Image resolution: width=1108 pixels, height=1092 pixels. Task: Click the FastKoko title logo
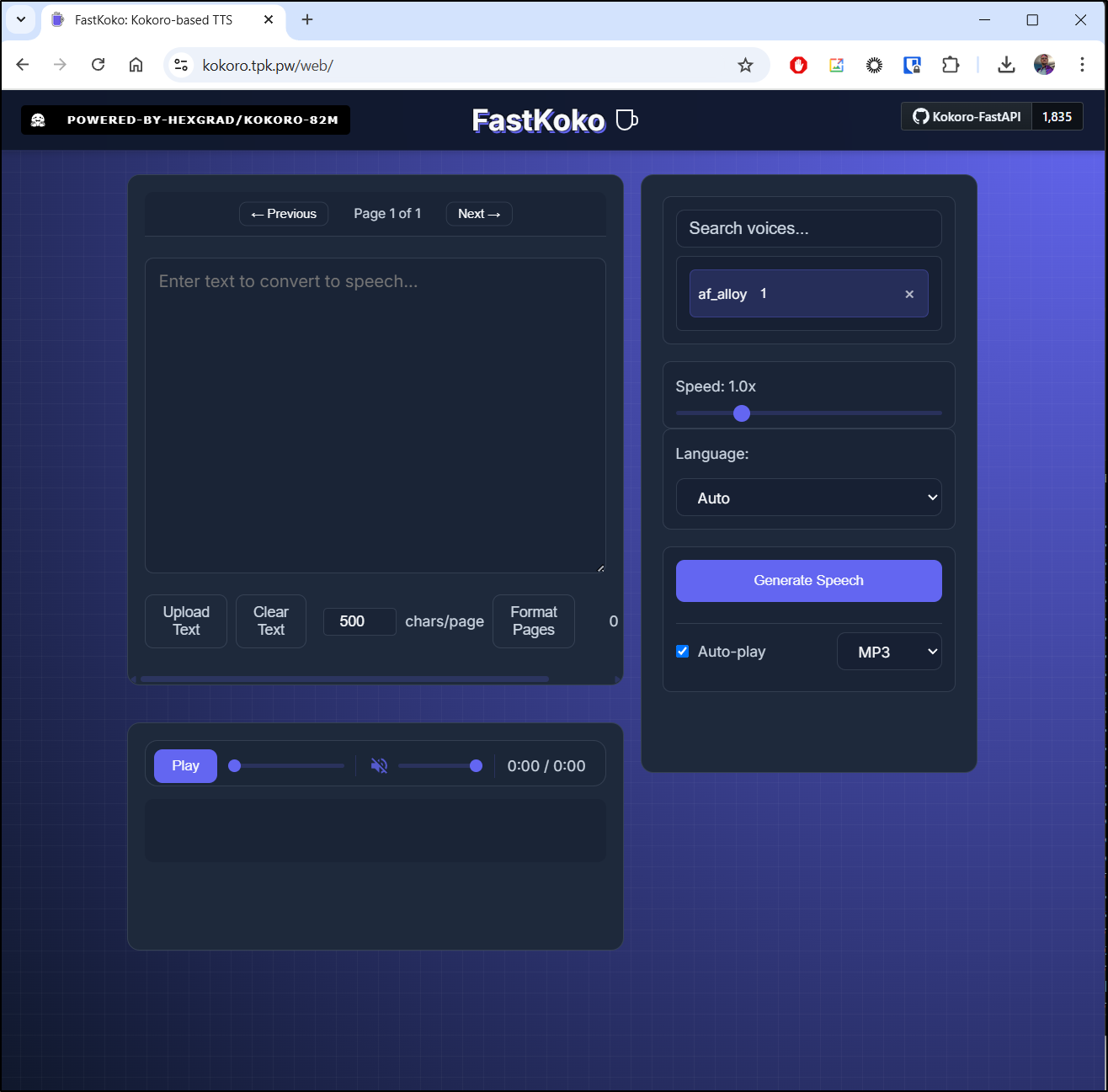point(538,120)
